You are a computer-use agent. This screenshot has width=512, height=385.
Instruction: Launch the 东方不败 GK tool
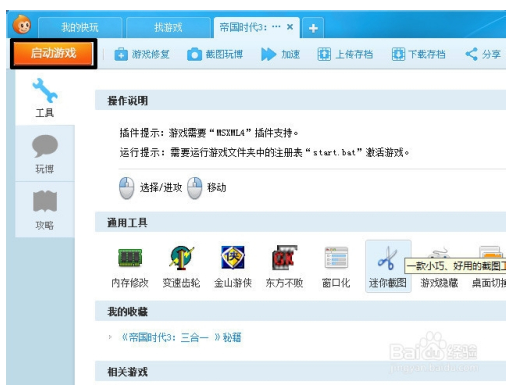coord(284,267)
